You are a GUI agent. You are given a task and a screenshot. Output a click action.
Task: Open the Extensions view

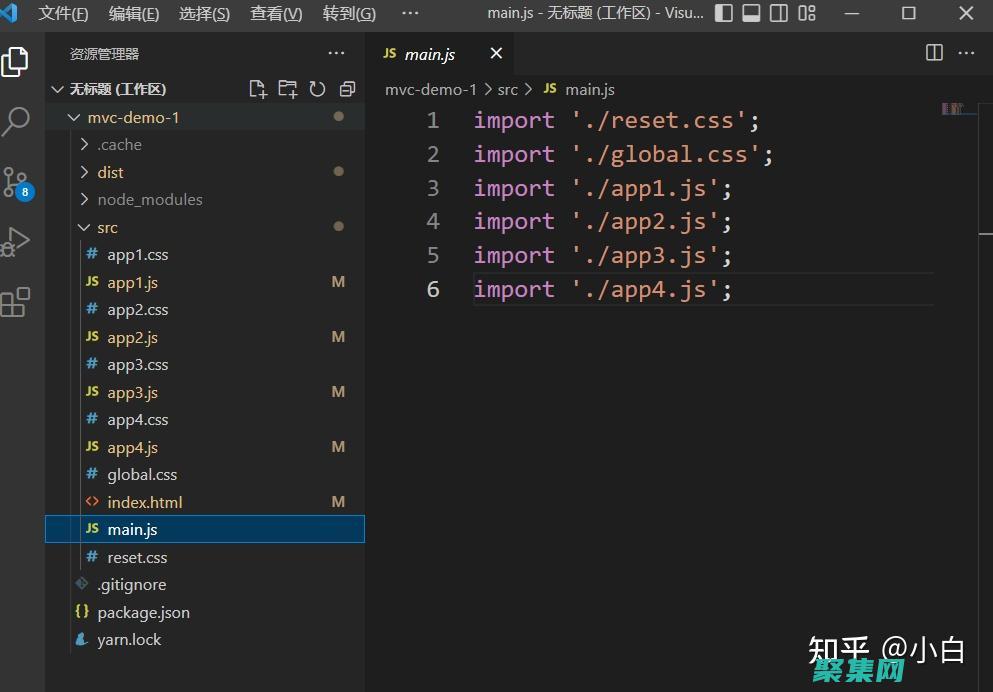click(x=15, y=302)
